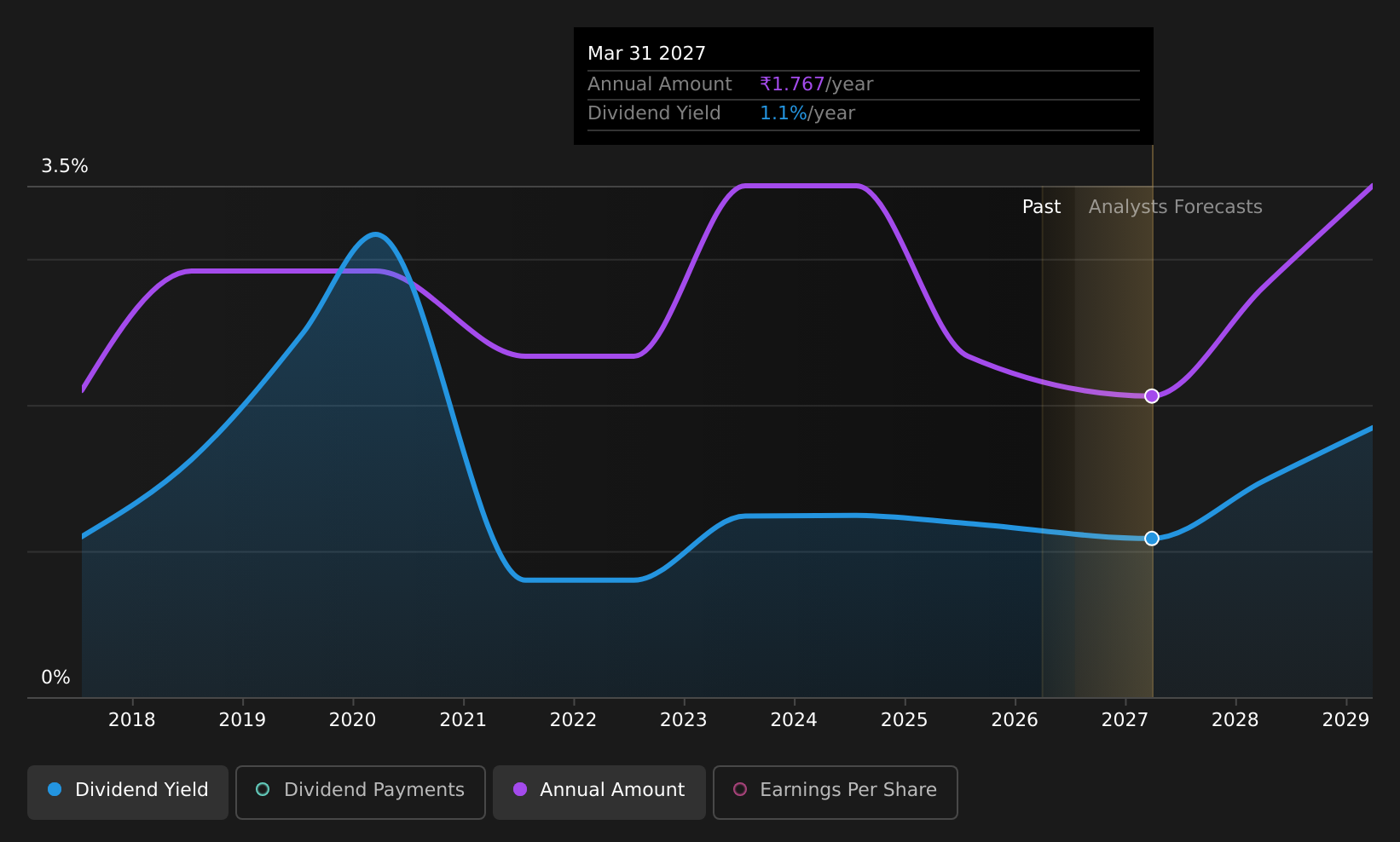Click the 2021 x-axis year label
The image size is (1400, 842).
(463, 720)
